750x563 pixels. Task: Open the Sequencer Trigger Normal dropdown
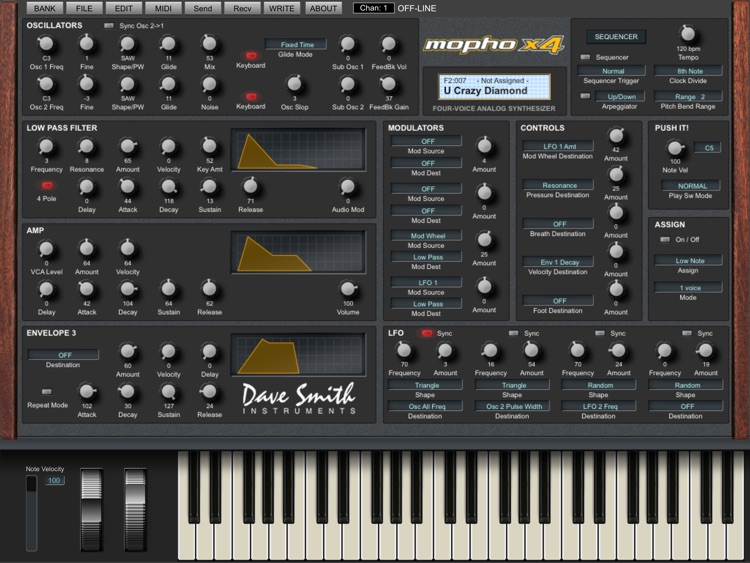point(612,71)
